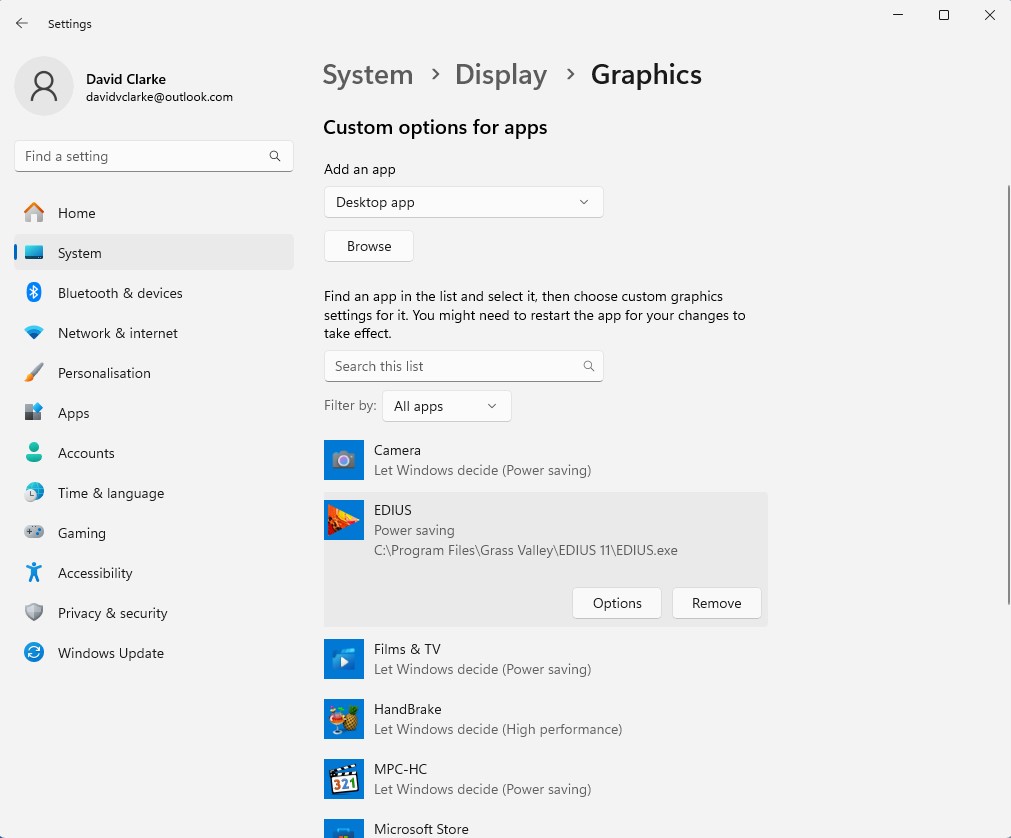Open the David Clarke profile avatar

tap(44, 86)
